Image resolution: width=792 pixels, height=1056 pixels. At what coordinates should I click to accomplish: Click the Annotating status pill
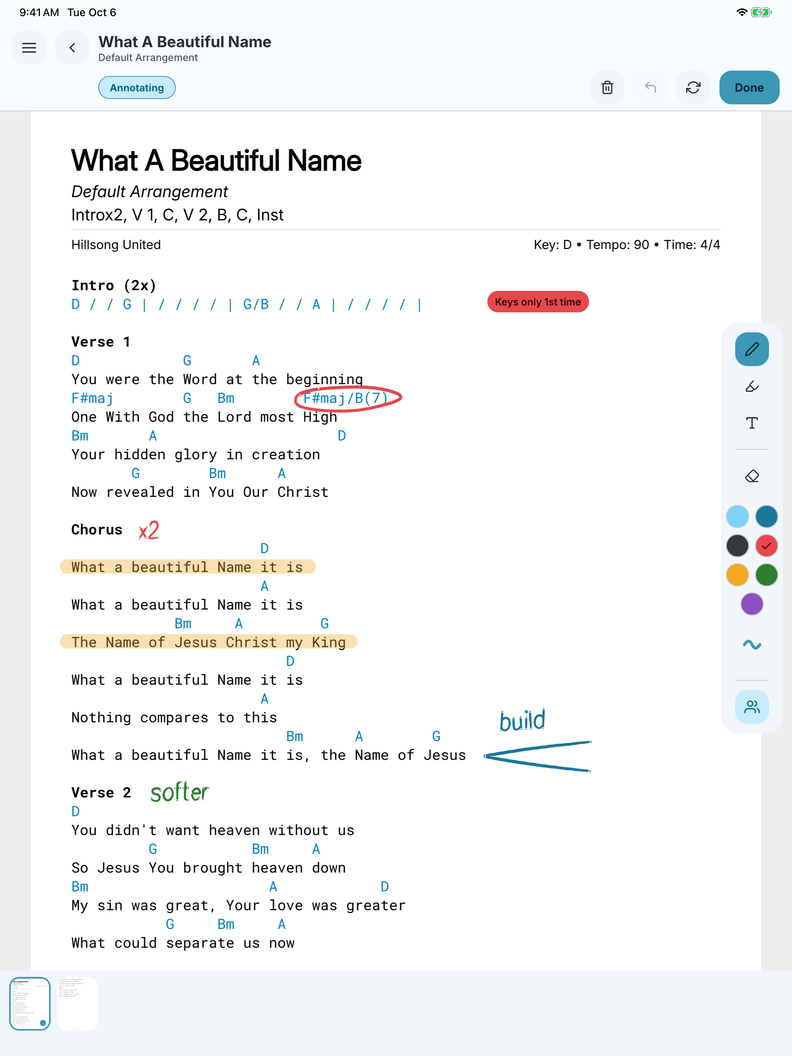137,88
